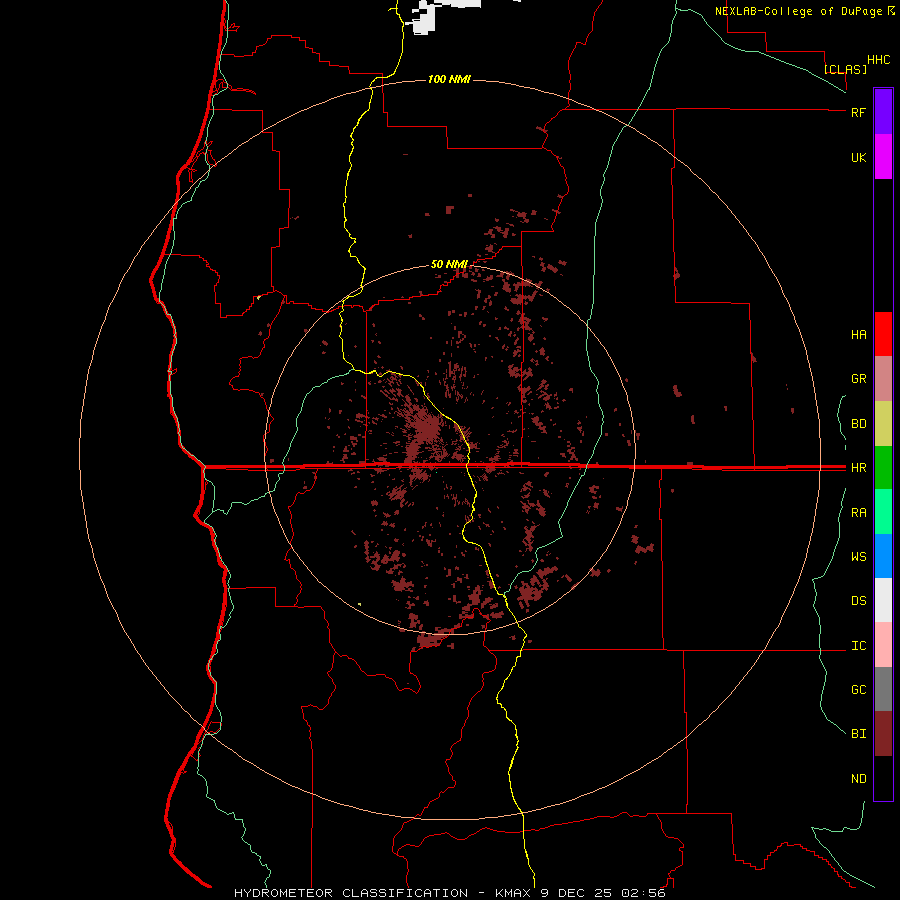Click the dark red BI legend swatch

point(883,734)
